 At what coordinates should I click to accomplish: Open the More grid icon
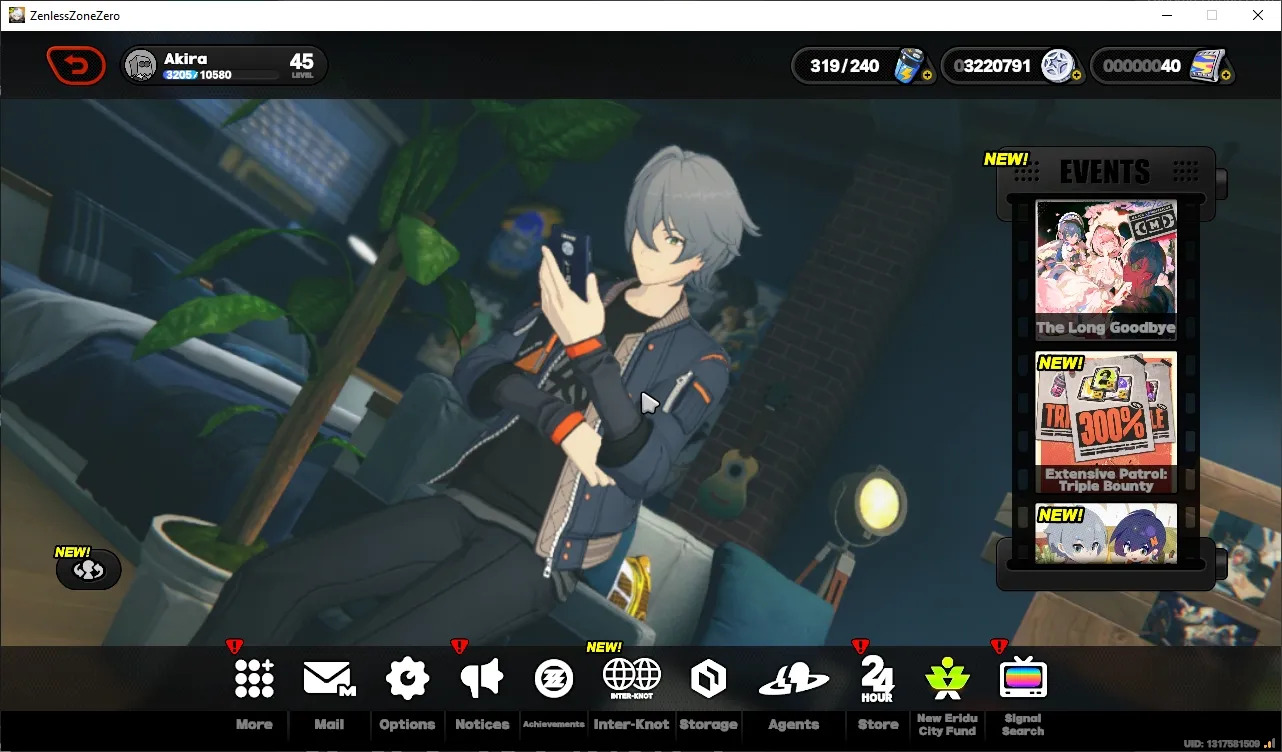pyautogui.click(x=254, y=678)
